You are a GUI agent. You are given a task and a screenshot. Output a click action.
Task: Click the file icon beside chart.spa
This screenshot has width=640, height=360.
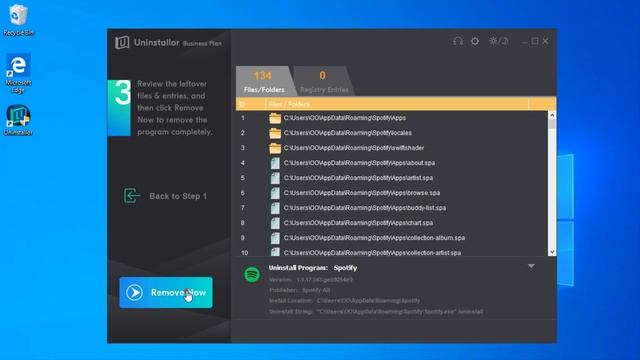275,223
